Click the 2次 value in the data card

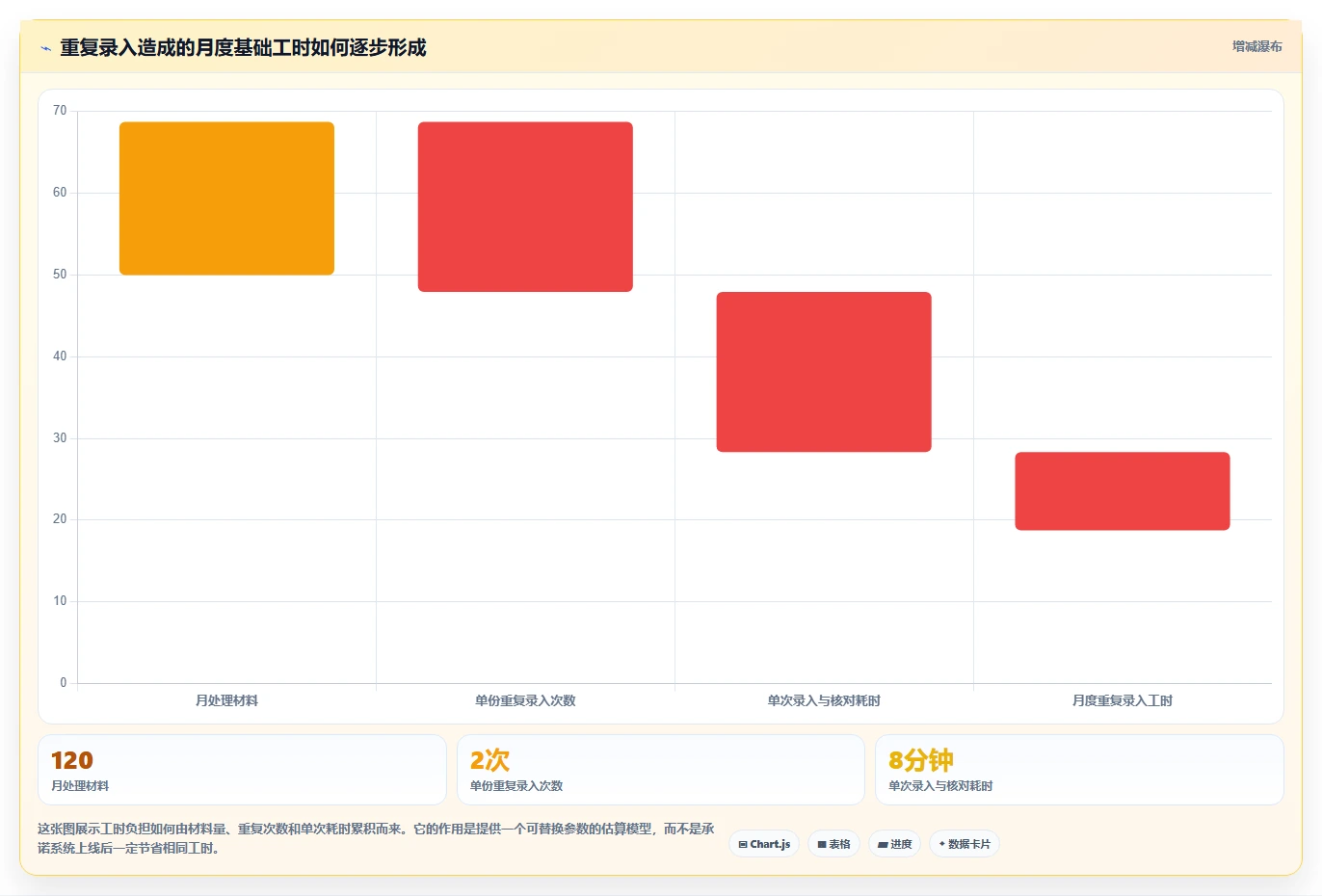(489, 760)
